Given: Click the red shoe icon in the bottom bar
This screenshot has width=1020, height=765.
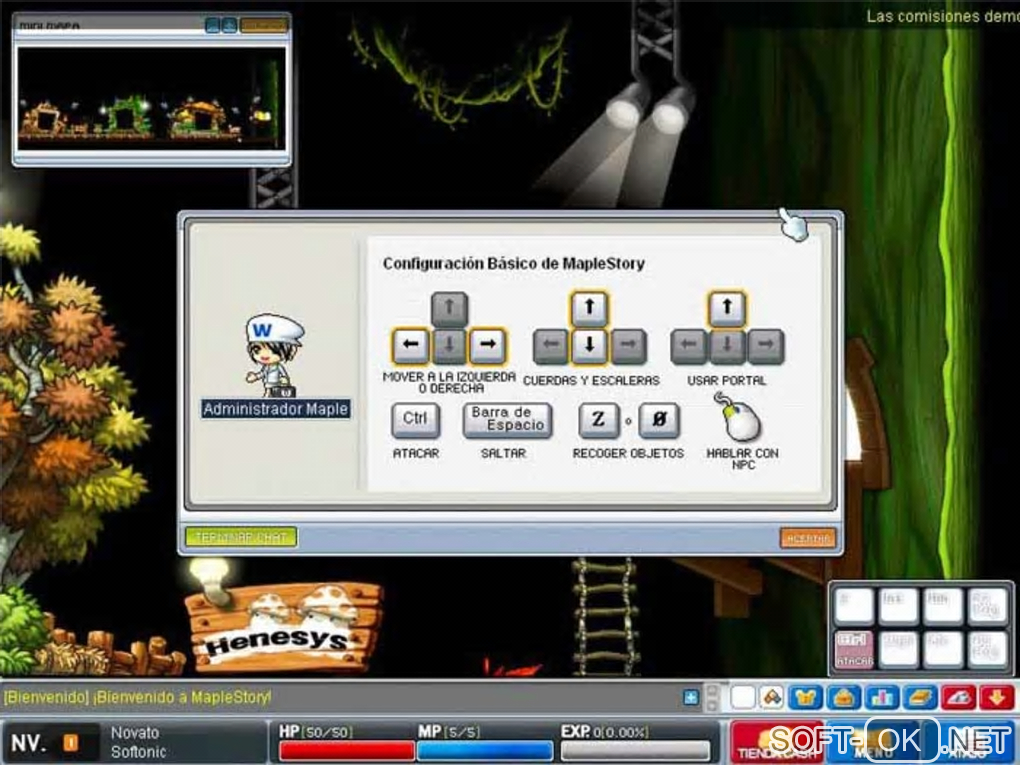Looking at the screenshot, I should click(958, 698).
